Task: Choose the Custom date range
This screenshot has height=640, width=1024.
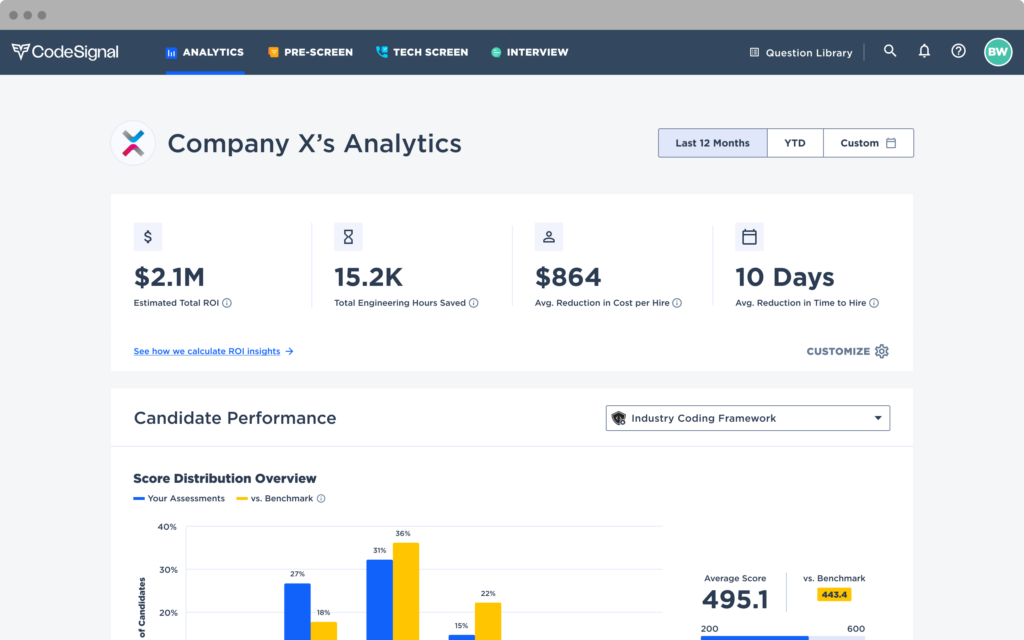Action: tap(868, 143)
